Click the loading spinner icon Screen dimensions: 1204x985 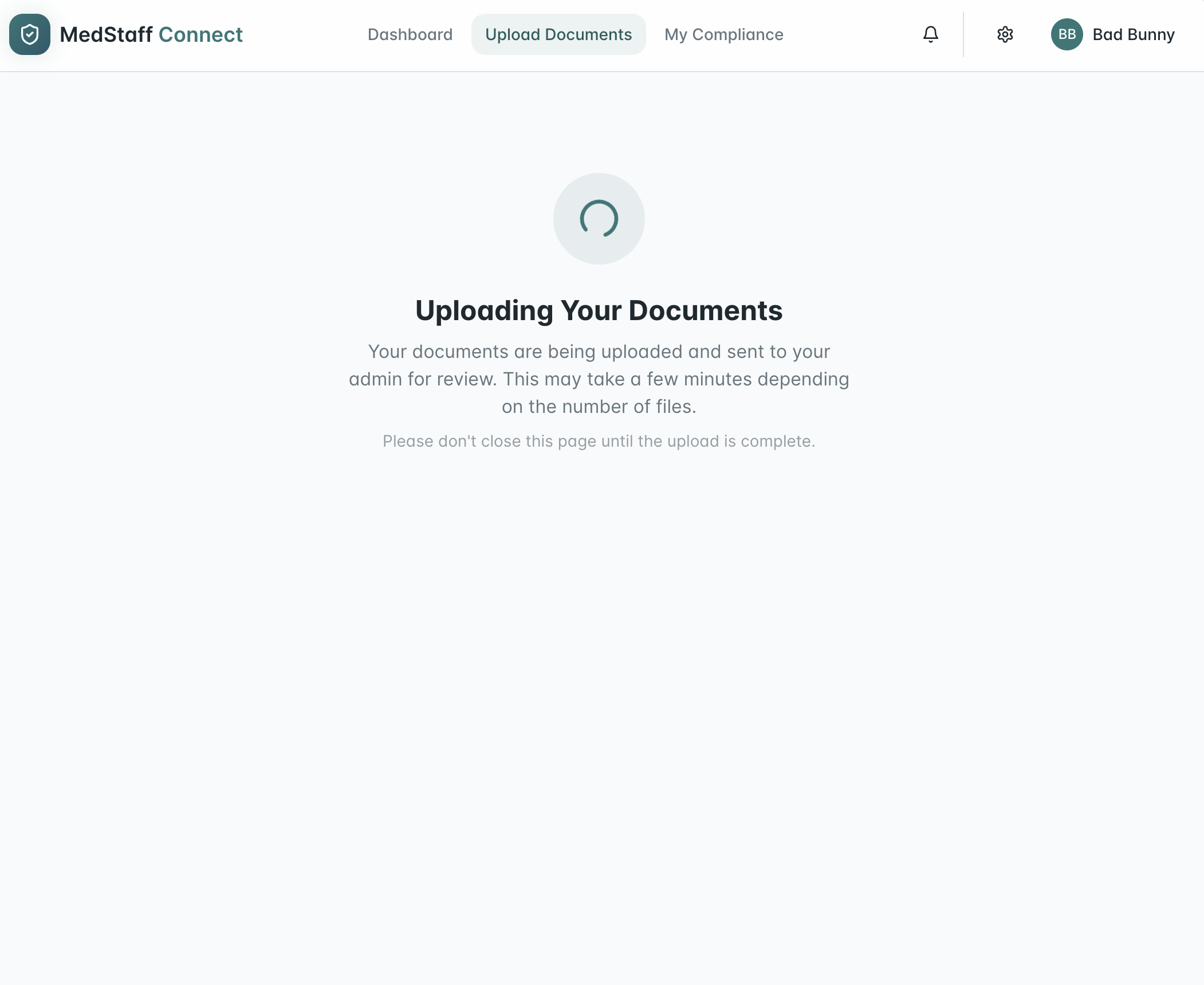[599, 218]
